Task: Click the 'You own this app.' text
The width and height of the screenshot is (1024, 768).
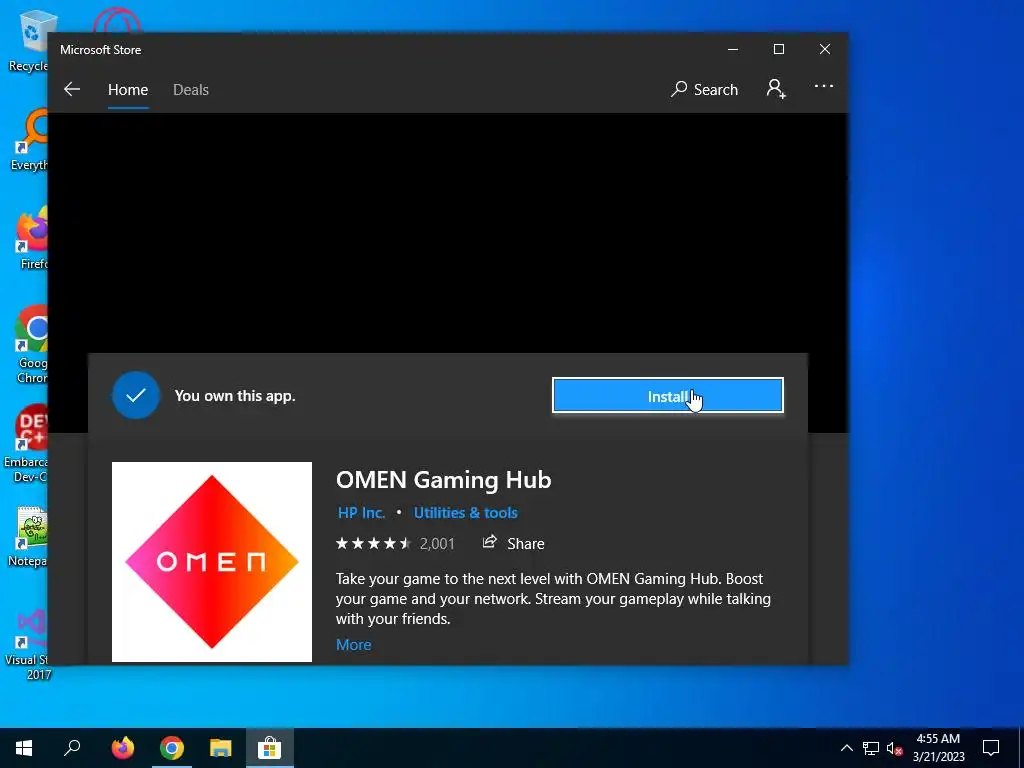Action: [x=235, y=396]
